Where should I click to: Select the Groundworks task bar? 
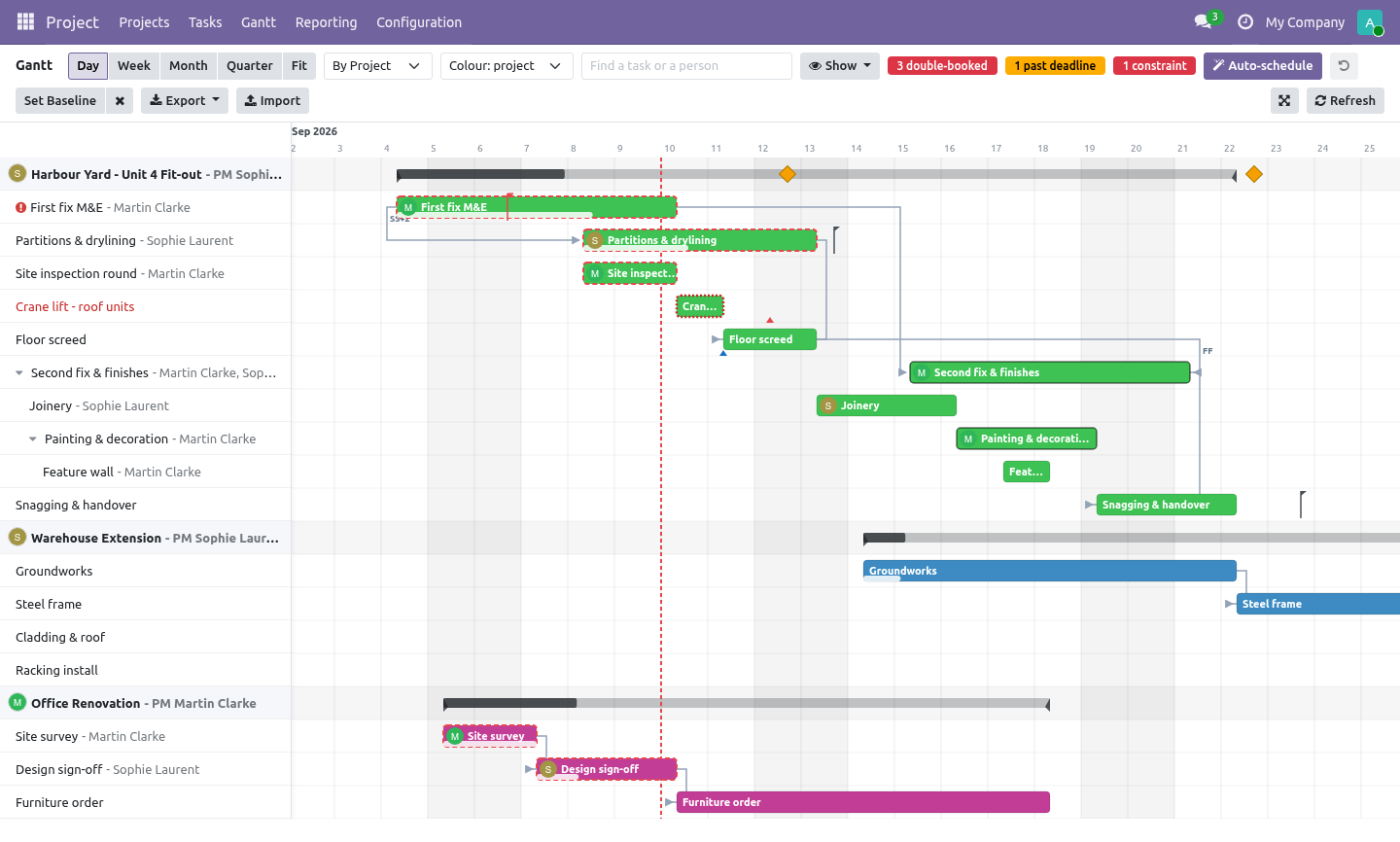coord(1050,571)
